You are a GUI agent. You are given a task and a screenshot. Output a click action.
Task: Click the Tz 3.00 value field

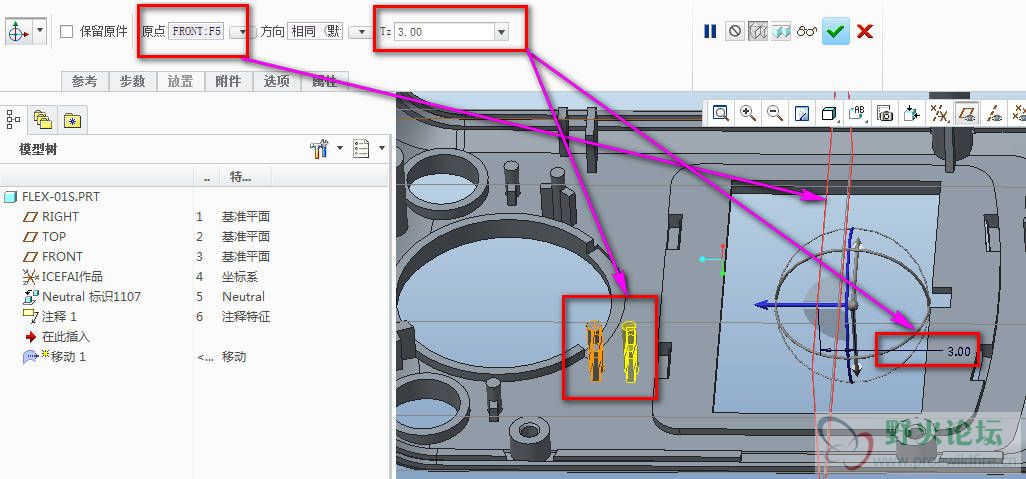(x=444, y=31)
